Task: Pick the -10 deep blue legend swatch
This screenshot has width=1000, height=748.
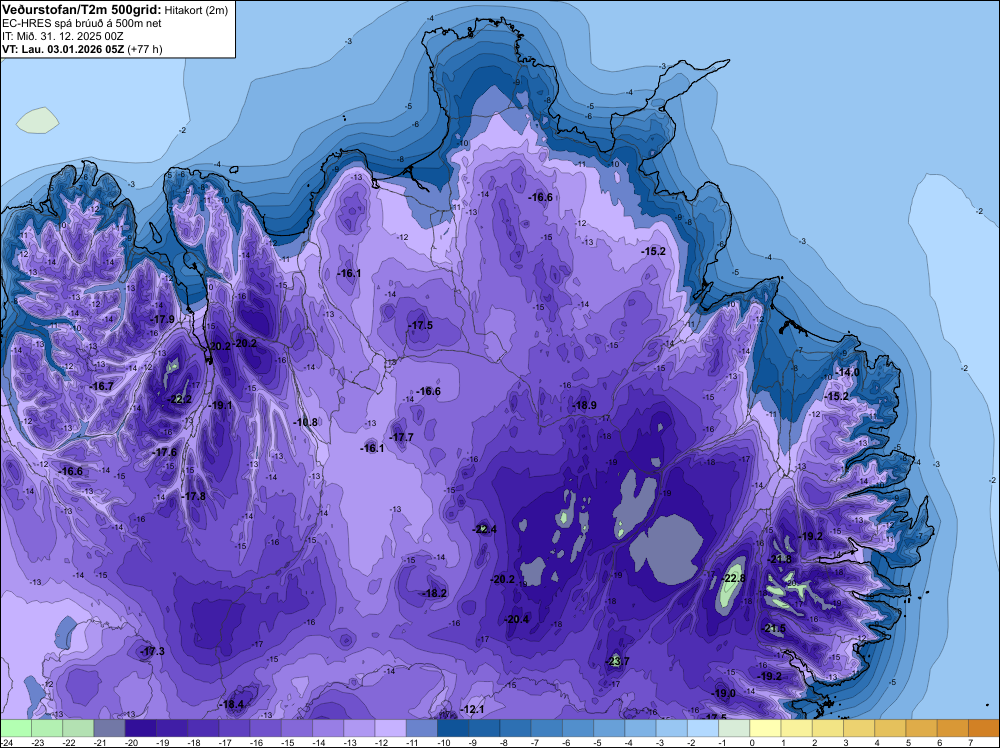Action: coord(453,728)
